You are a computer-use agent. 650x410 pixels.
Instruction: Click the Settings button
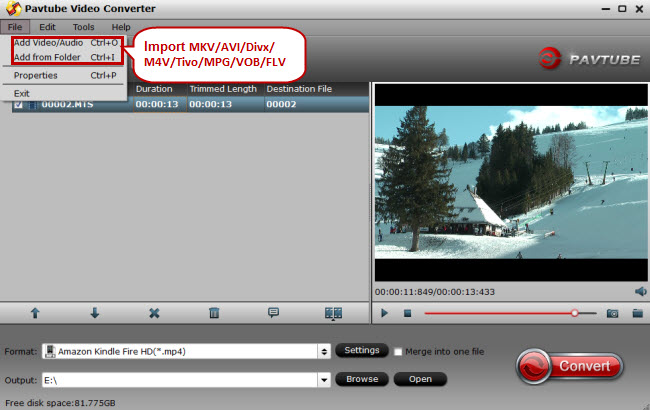click(361, 350)
